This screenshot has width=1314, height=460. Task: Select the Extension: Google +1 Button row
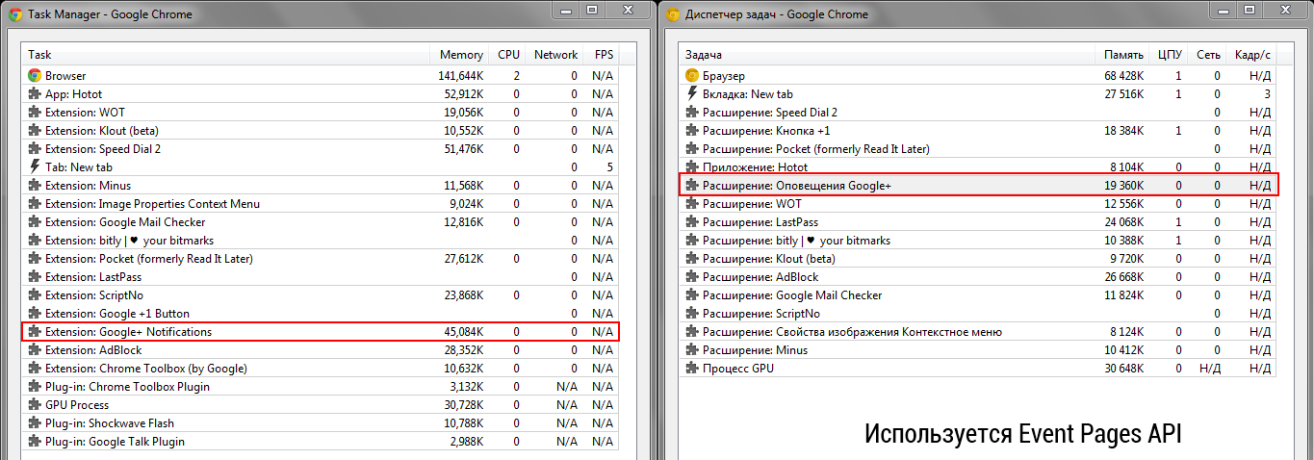(321, 313)
